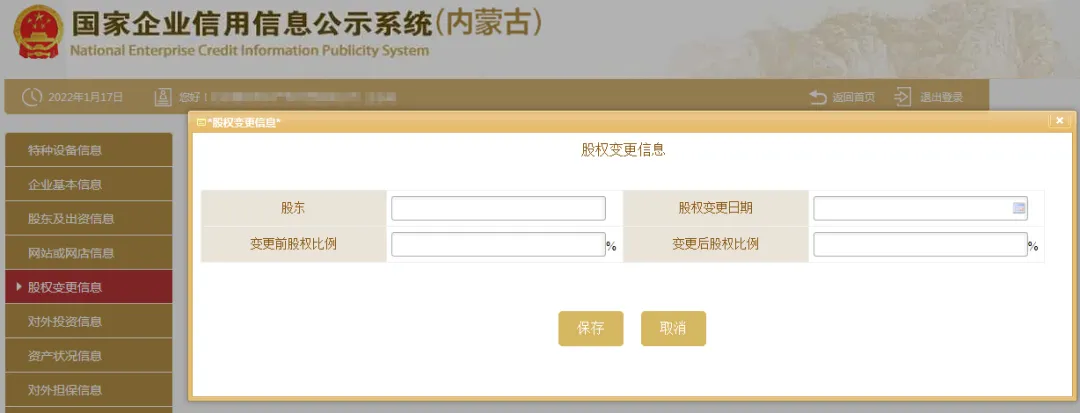Screen dimensions: 1080x413
Task: Click the 变更后股权比例 input box
Action: click(x=920, y=244)
